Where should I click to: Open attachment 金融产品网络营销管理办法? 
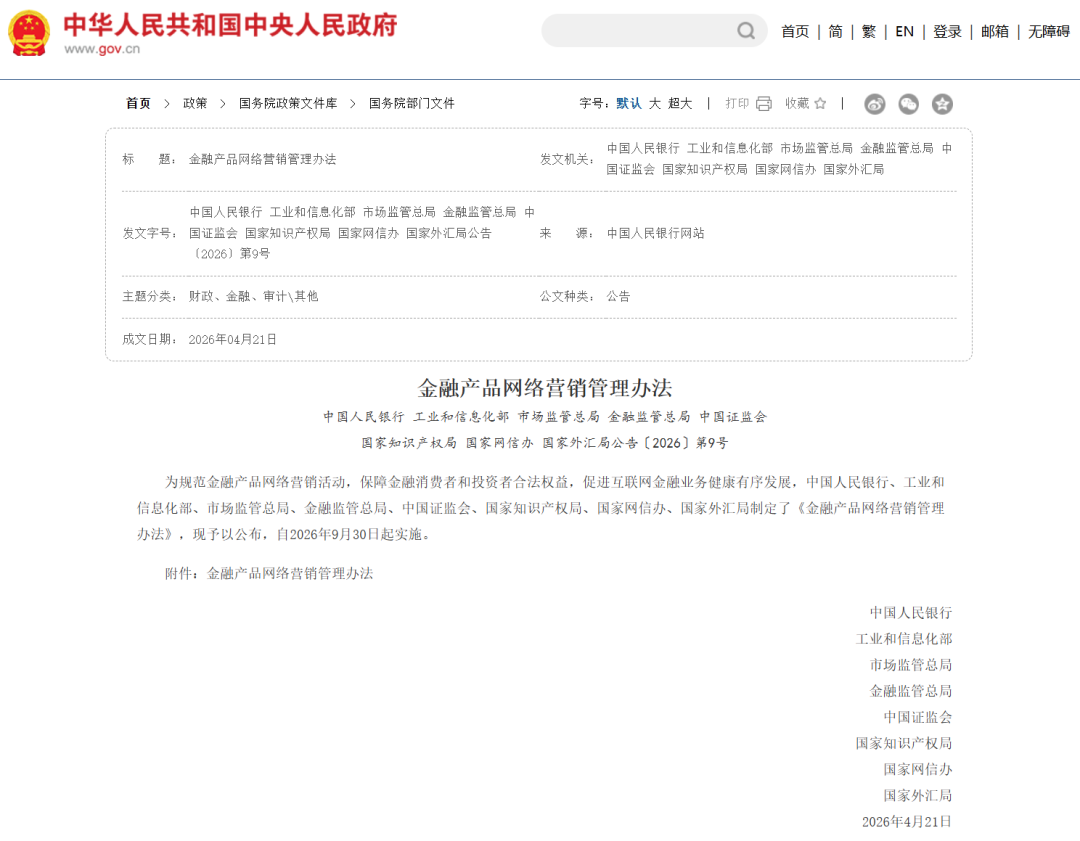pos(290,573)
